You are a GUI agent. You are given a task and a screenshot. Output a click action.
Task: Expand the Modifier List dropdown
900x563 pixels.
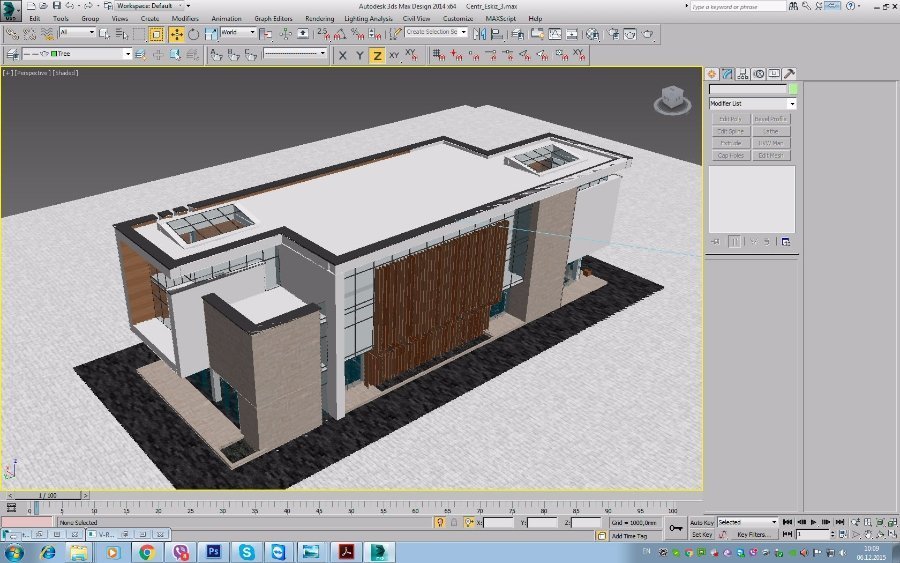click(792, 104)
